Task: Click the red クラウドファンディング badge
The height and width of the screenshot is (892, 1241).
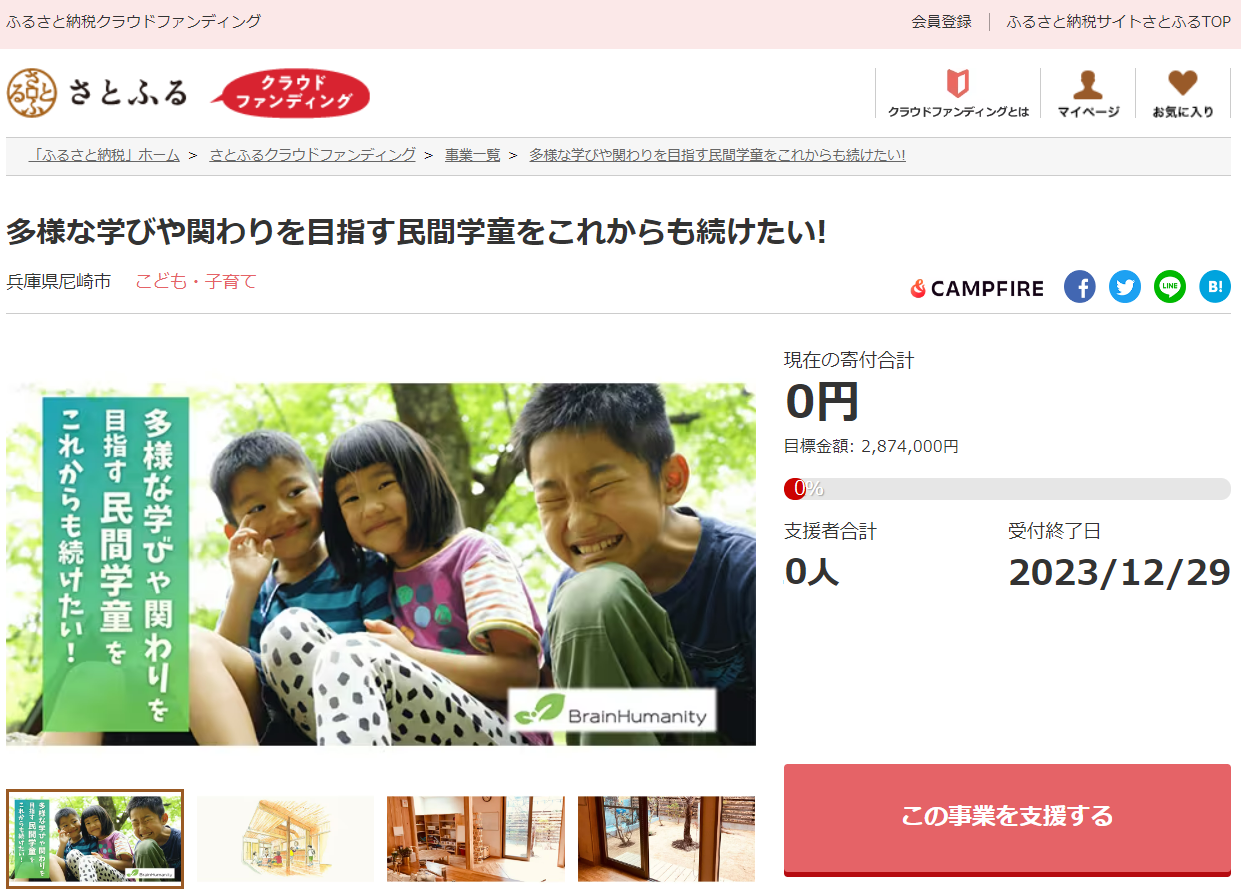Action: (290, 93)
